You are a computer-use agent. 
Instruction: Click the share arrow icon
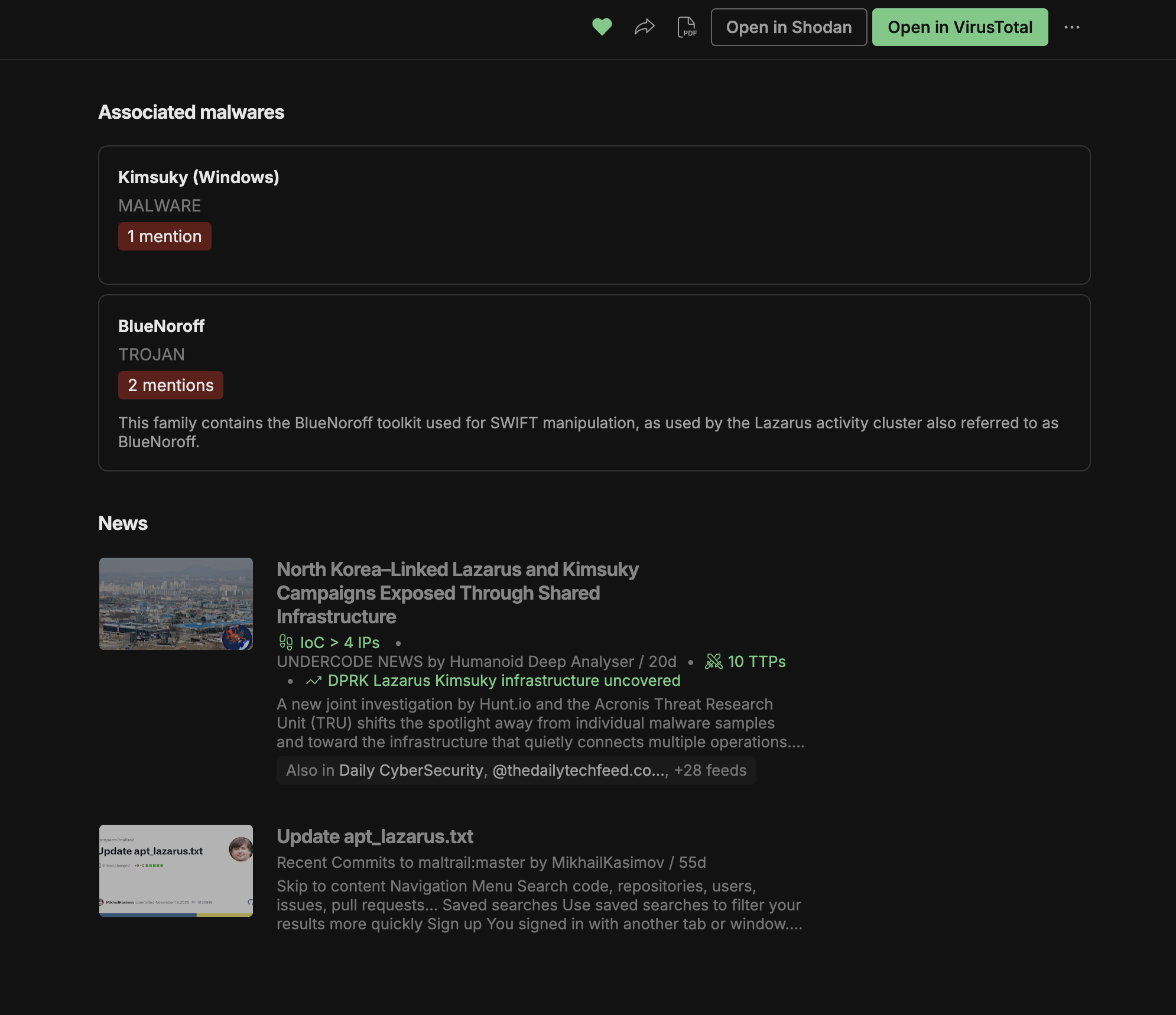644,27
